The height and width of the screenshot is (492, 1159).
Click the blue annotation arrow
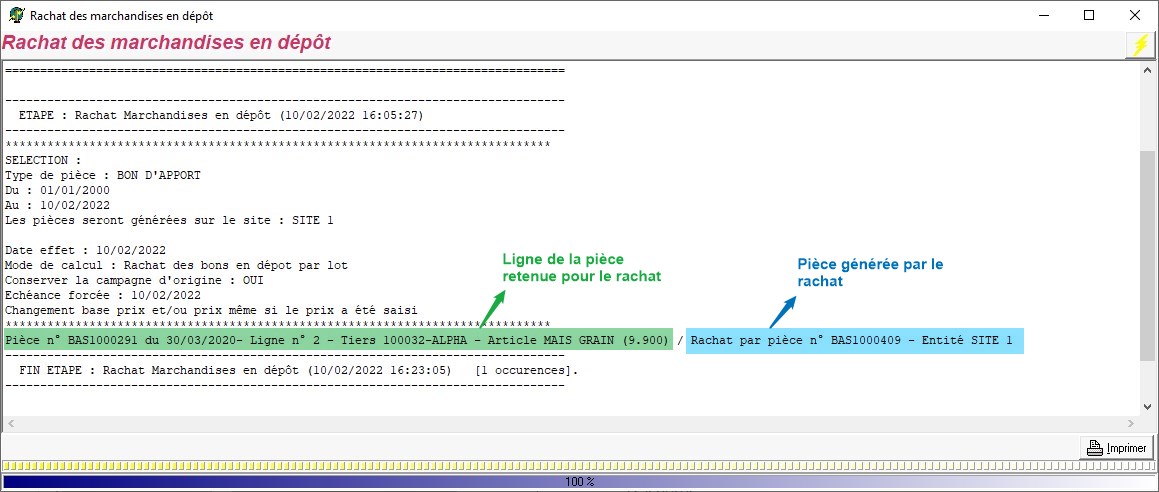(x=782, y=309)
